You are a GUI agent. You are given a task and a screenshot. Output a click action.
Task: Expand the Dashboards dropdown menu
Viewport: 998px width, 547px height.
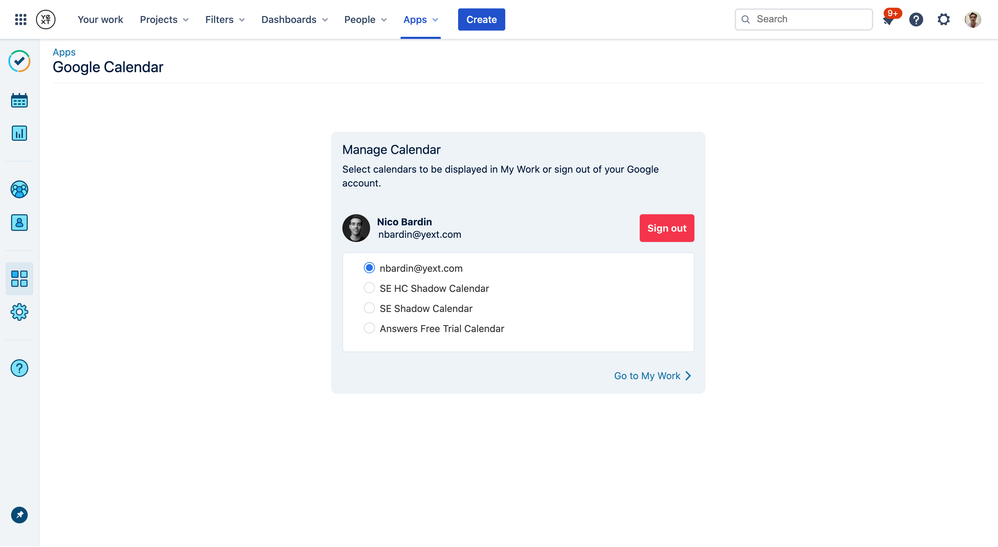[295, 20]
